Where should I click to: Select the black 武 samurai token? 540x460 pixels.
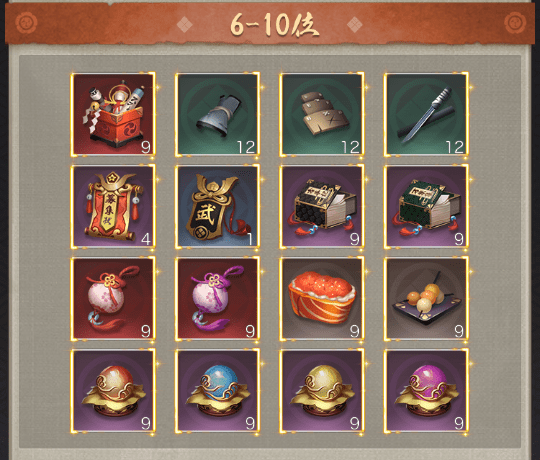217,206
